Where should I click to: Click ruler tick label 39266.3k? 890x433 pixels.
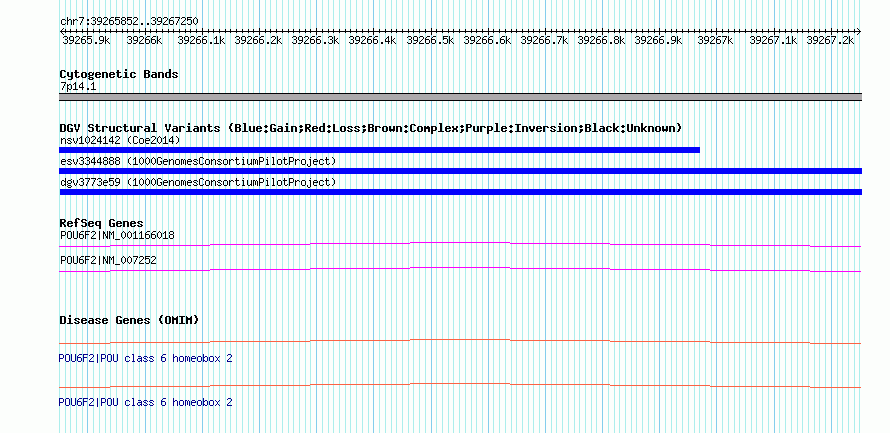(x=315, y=40)
